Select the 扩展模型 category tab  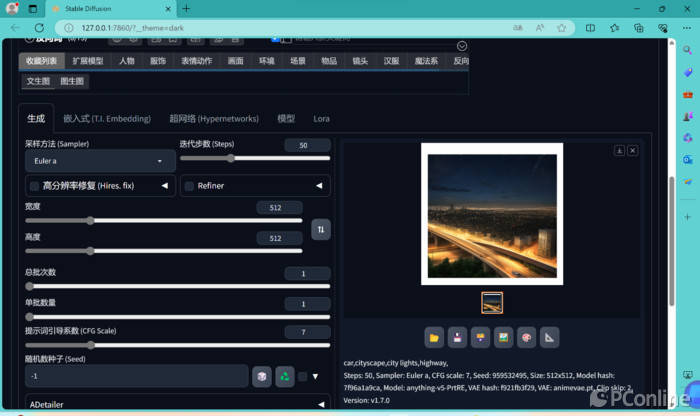pos(88,61)
